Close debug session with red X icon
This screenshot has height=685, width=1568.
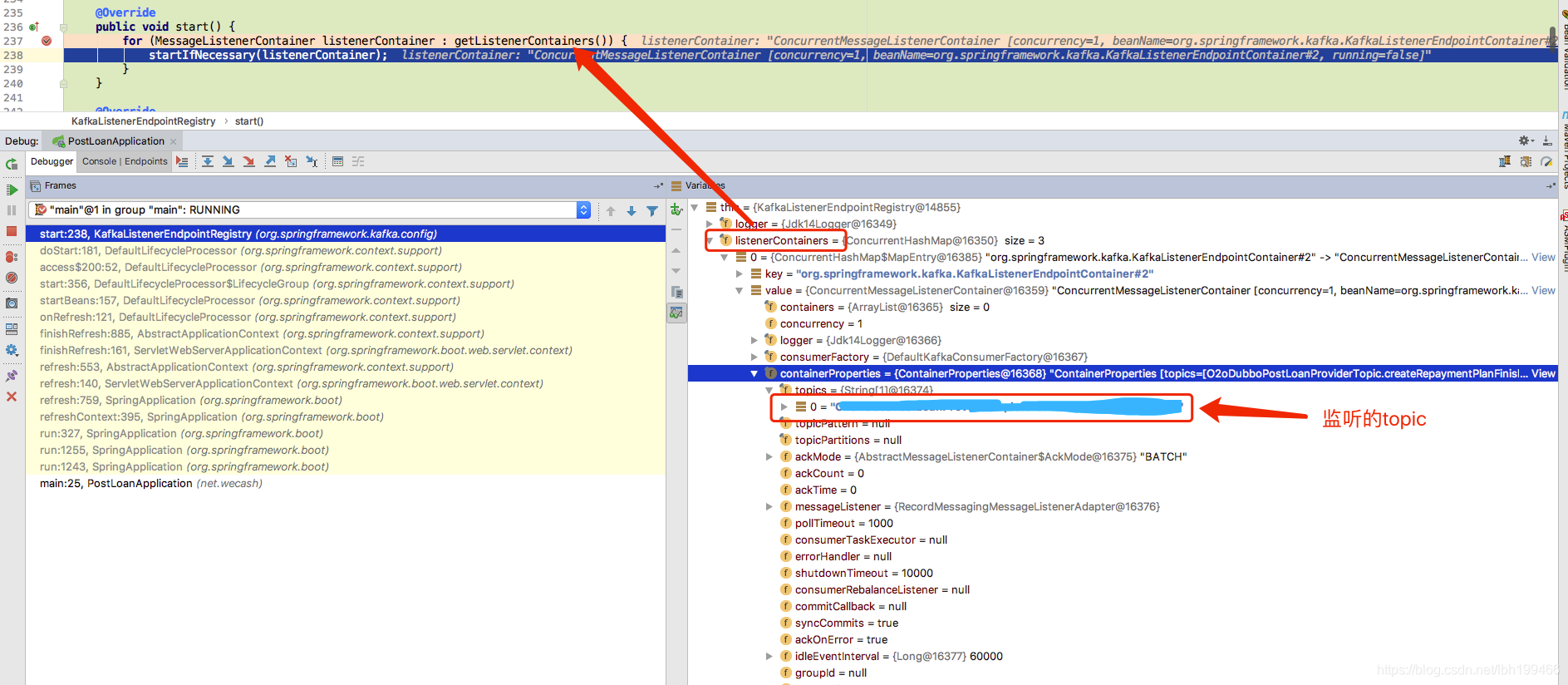point(12,397)
